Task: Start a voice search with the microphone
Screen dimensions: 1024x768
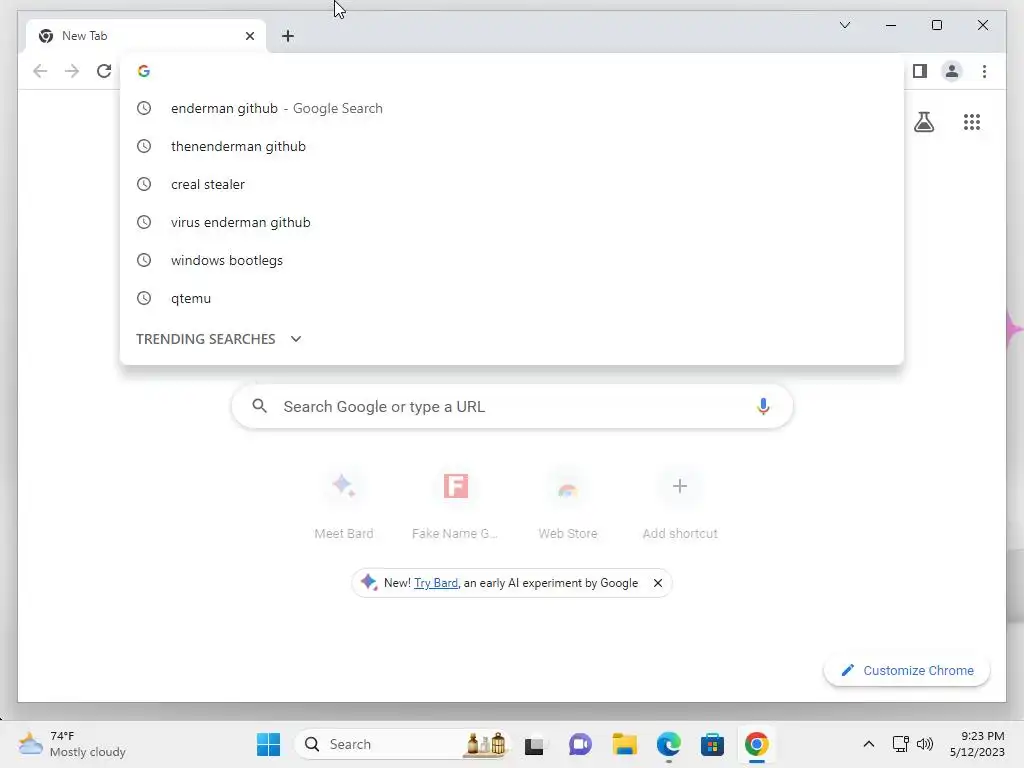Action: pyautogui.click(x=763, y=406)
